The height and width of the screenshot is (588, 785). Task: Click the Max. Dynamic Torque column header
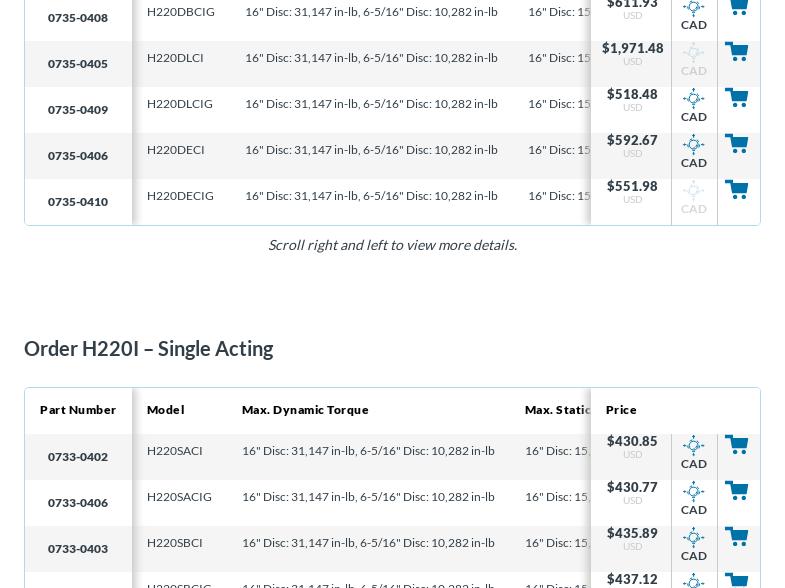click(x=305, y=410)
